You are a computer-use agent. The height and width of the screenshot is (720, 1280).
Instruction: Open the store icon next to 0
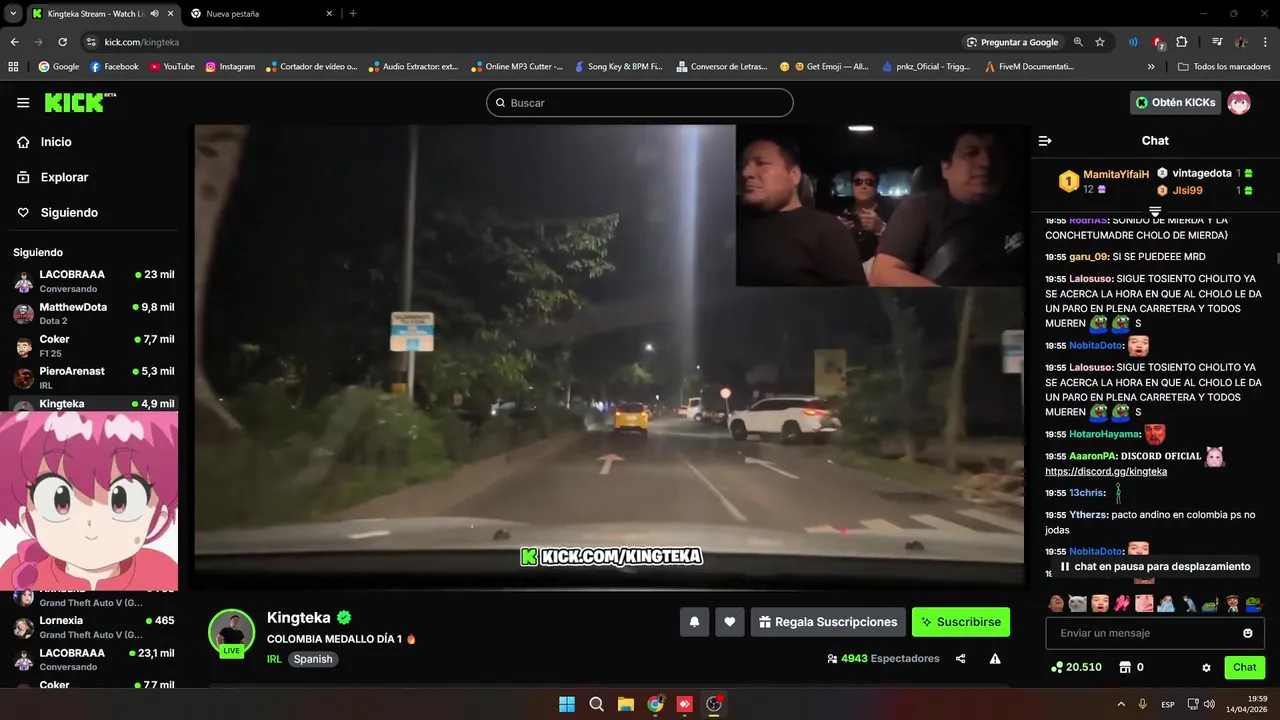(x=1124, y=667)
